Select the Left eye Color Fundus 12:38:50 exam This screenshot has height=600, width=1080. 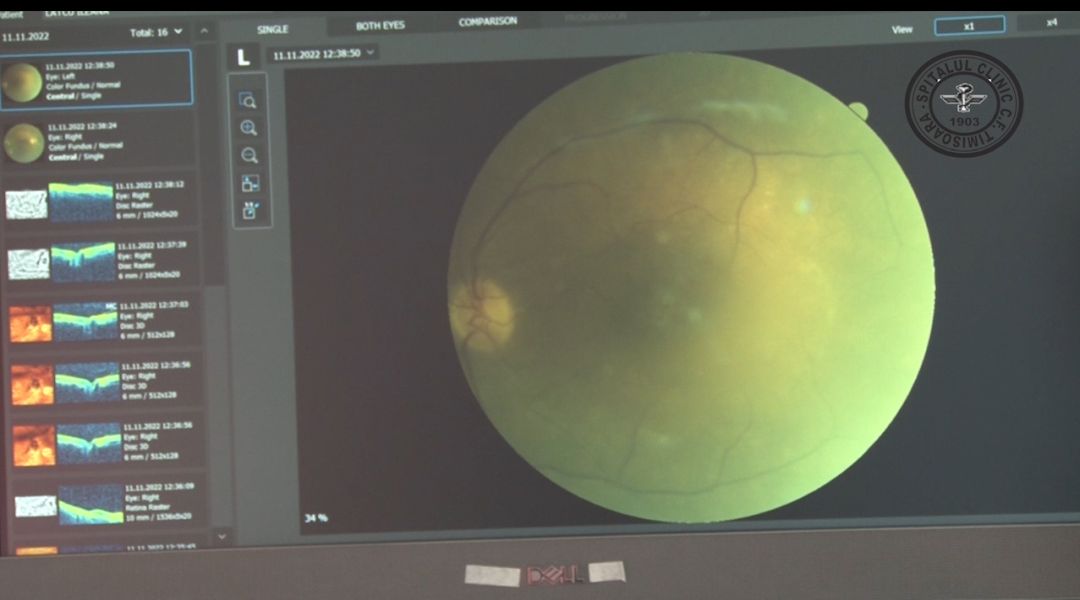(96, 80)
